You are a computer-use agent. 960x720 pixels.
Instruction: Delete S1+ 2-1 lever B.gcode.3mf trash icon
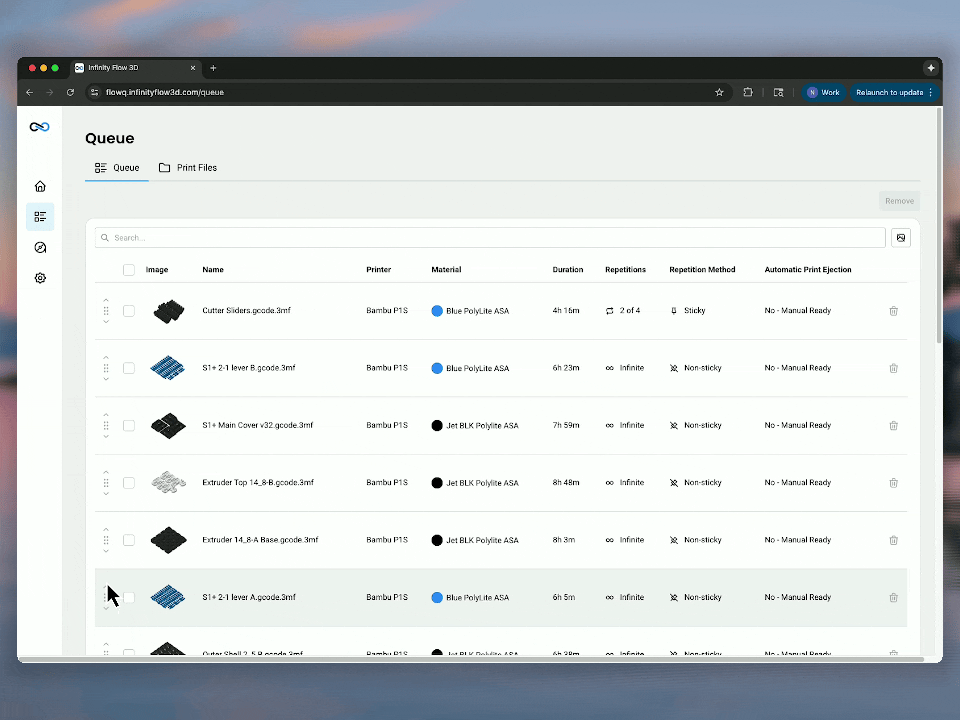click(x=893, y=368)
